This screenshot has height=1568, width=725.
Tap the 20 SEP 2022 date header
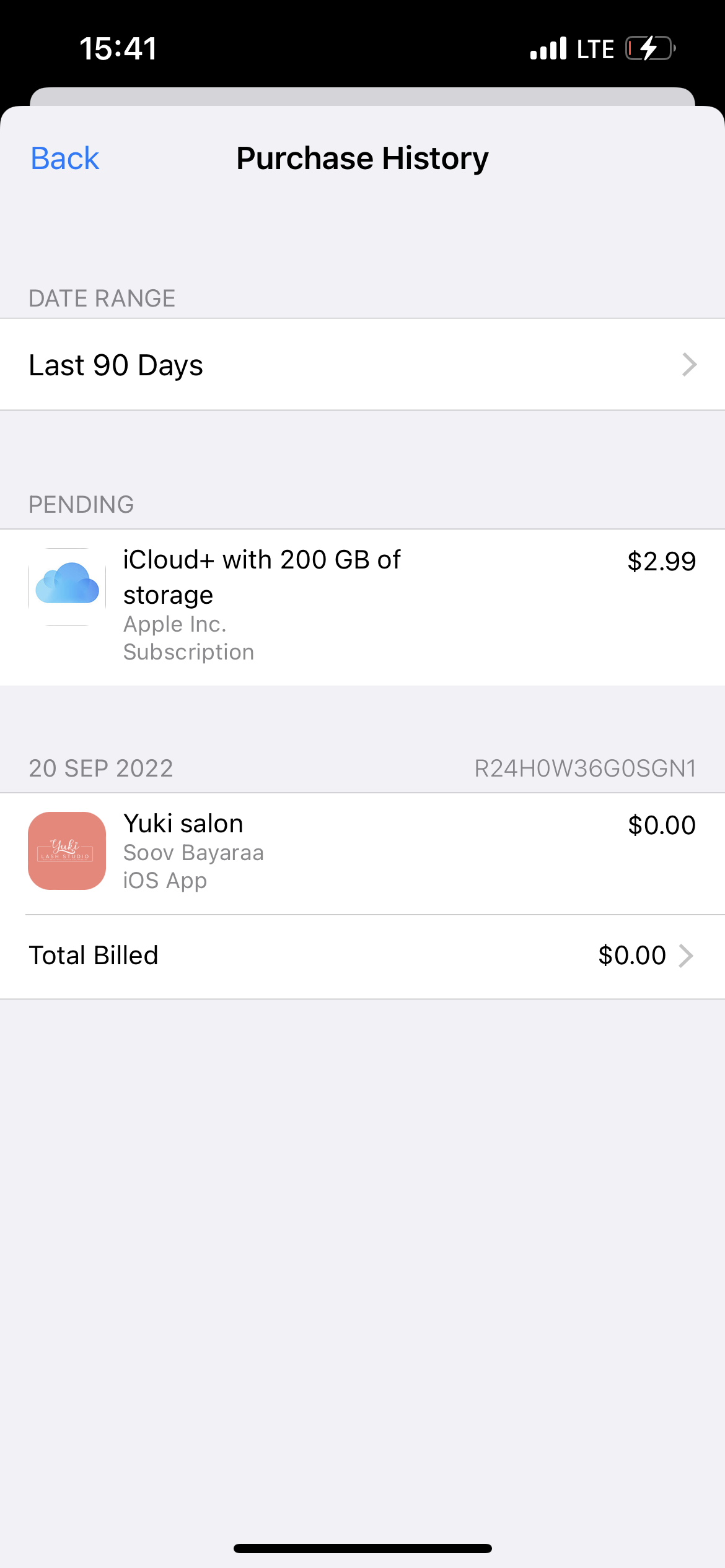[101, 769]
